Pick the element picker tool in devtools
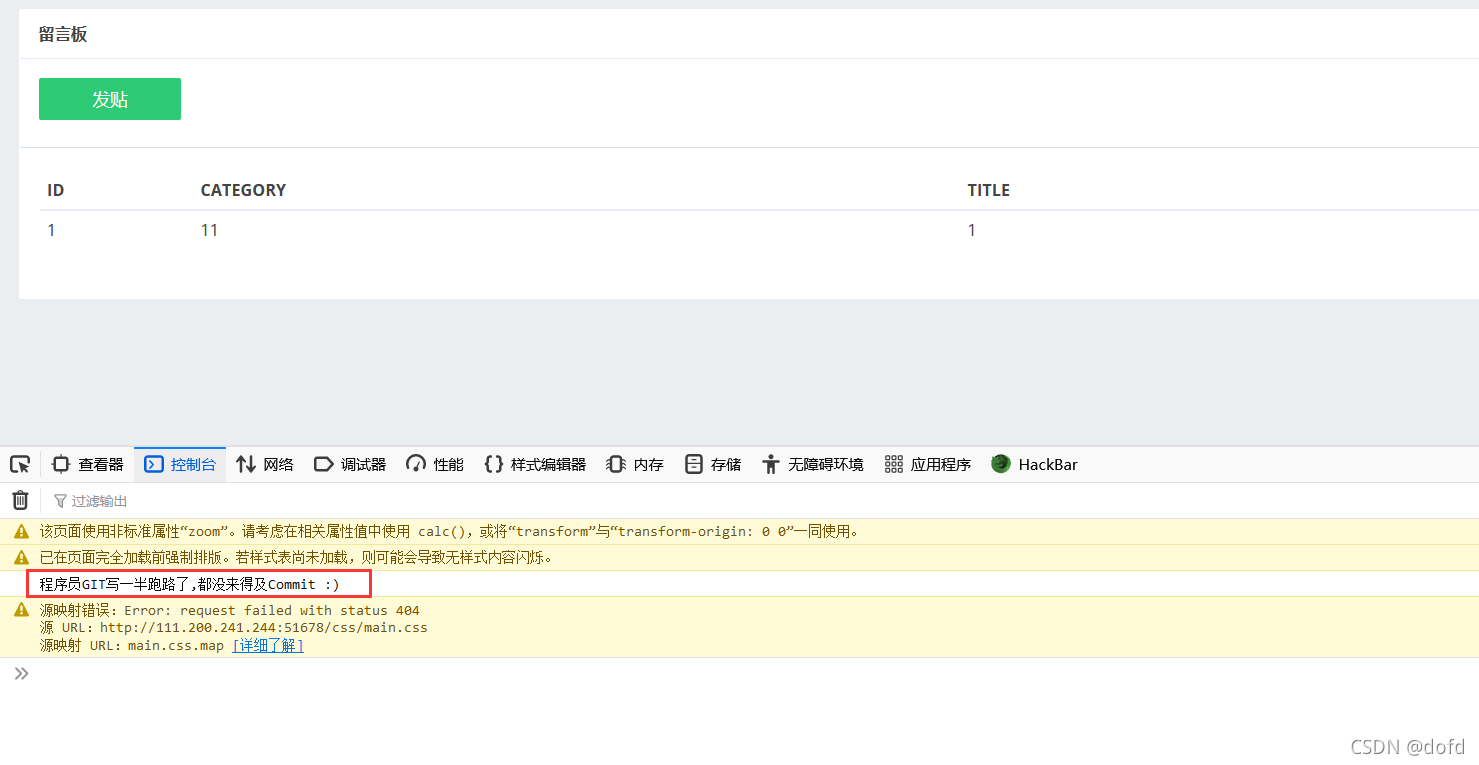 20,464
